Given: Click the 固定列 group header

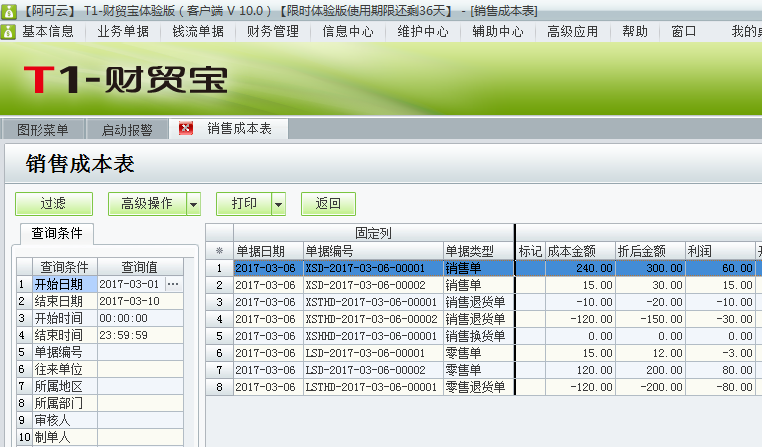Looking at the screenshot, I should pyautogui.click(x=373, y=233).
